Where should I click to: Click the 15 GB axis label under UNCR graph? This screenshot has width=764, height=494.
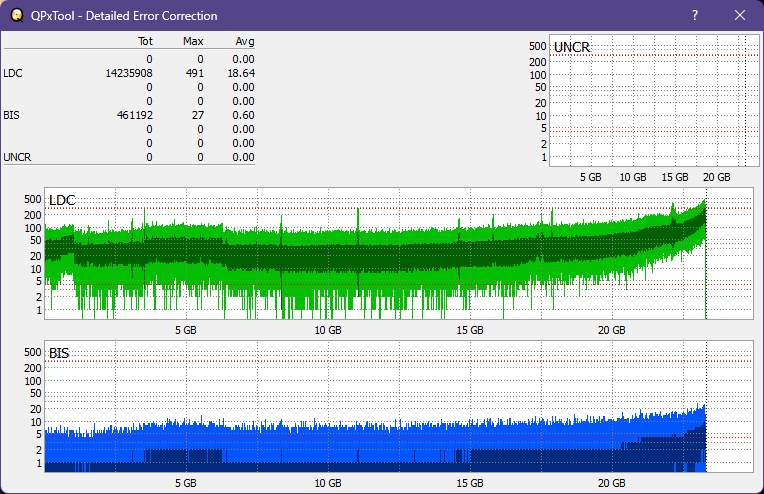pyautogui.click(x=675, y=177)
